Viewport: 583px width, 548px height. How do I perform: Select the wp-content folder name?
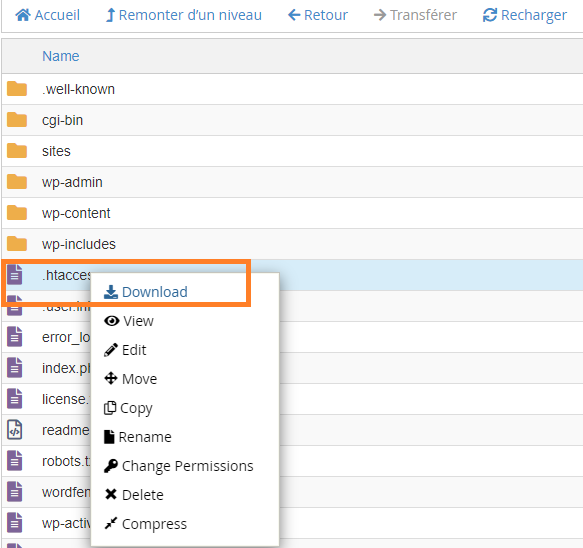(x=76, y=213)
